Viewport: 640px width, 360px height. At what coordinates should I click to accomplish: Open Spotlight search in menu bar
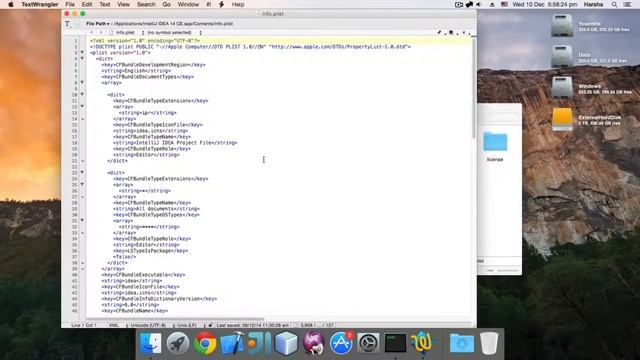click(614, 4)
